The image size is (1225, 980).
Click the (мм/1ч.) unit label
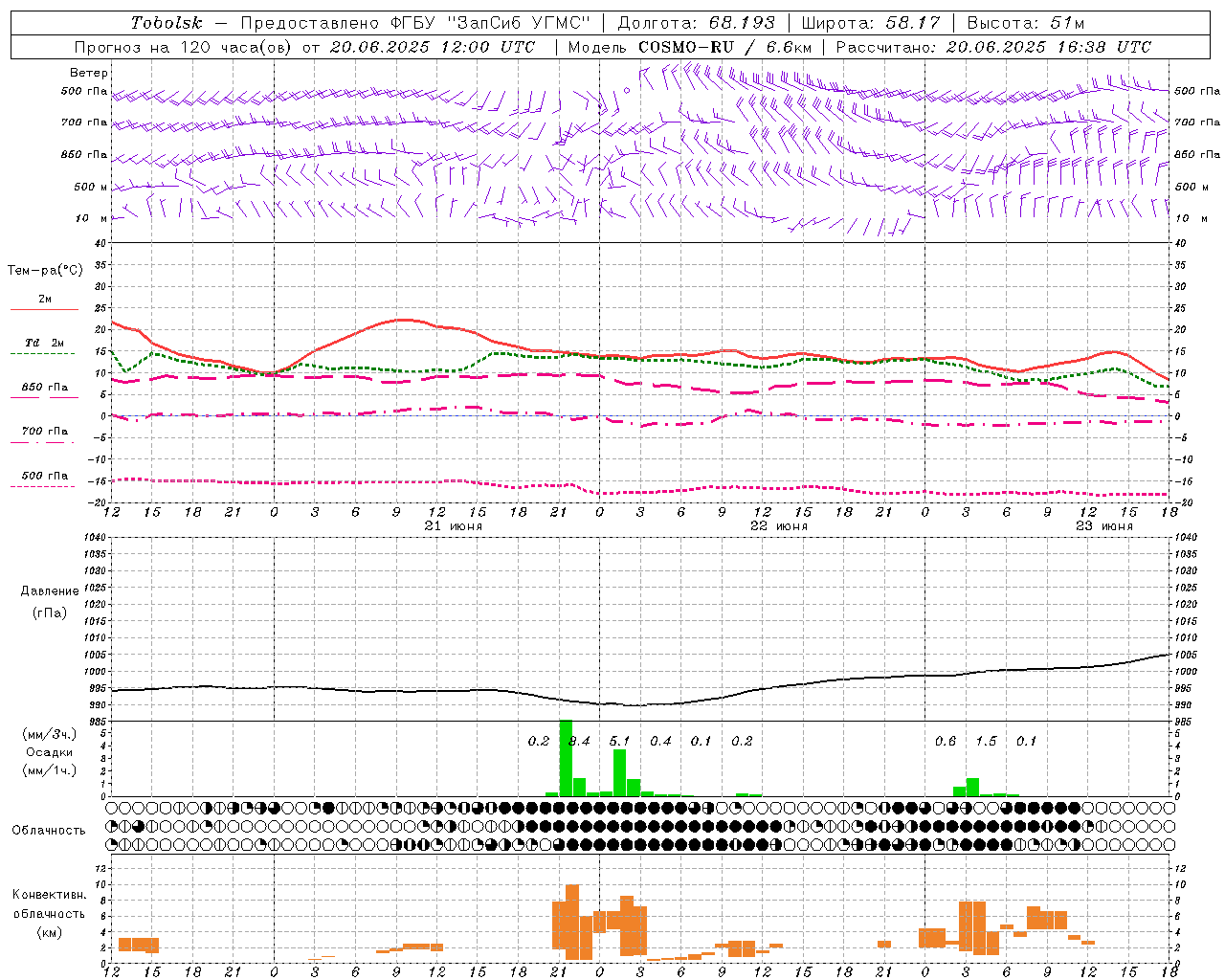[x=50, y=770]
